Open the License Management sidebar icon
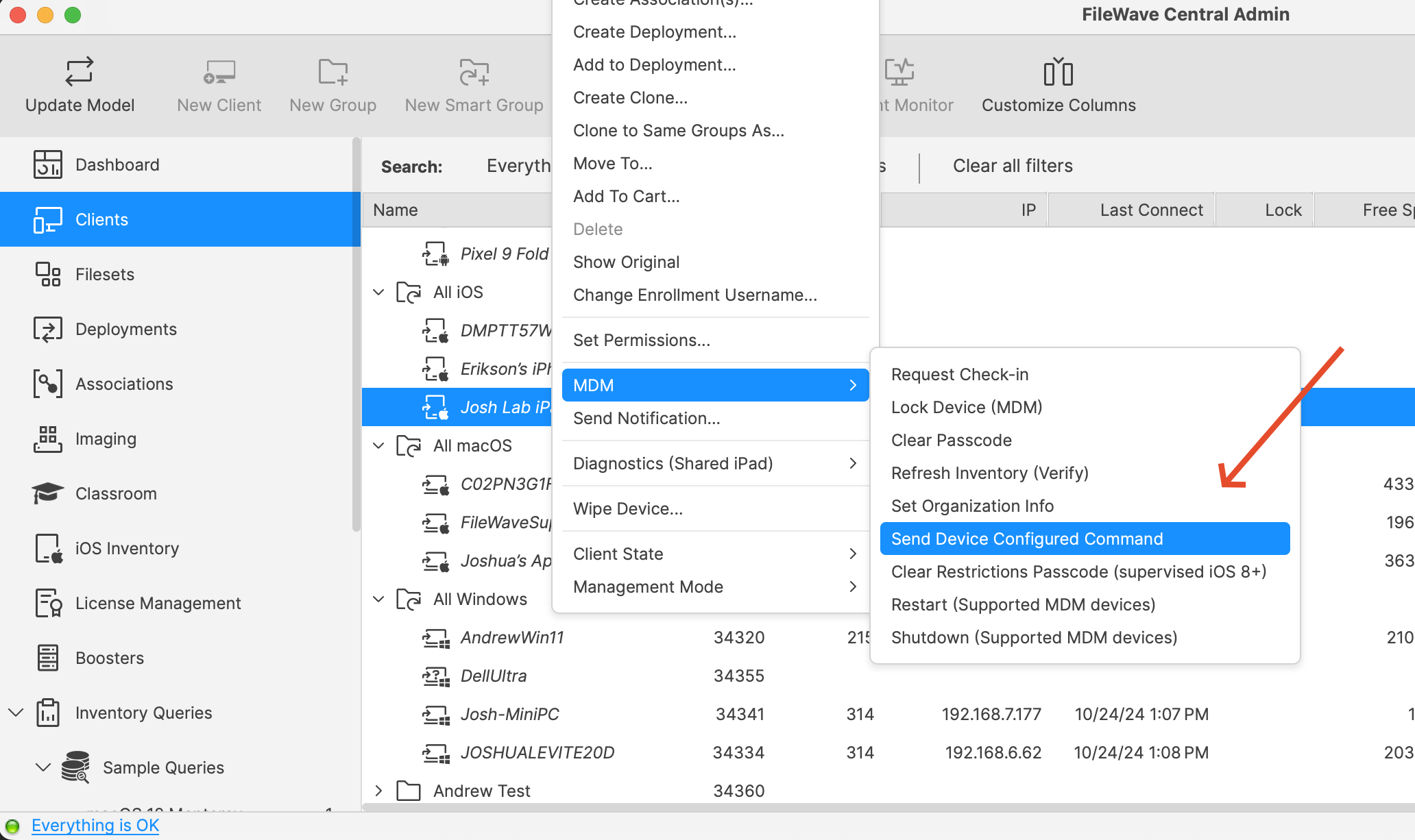Viewport: 1415px width, 840px height. (x=49, y=603)
